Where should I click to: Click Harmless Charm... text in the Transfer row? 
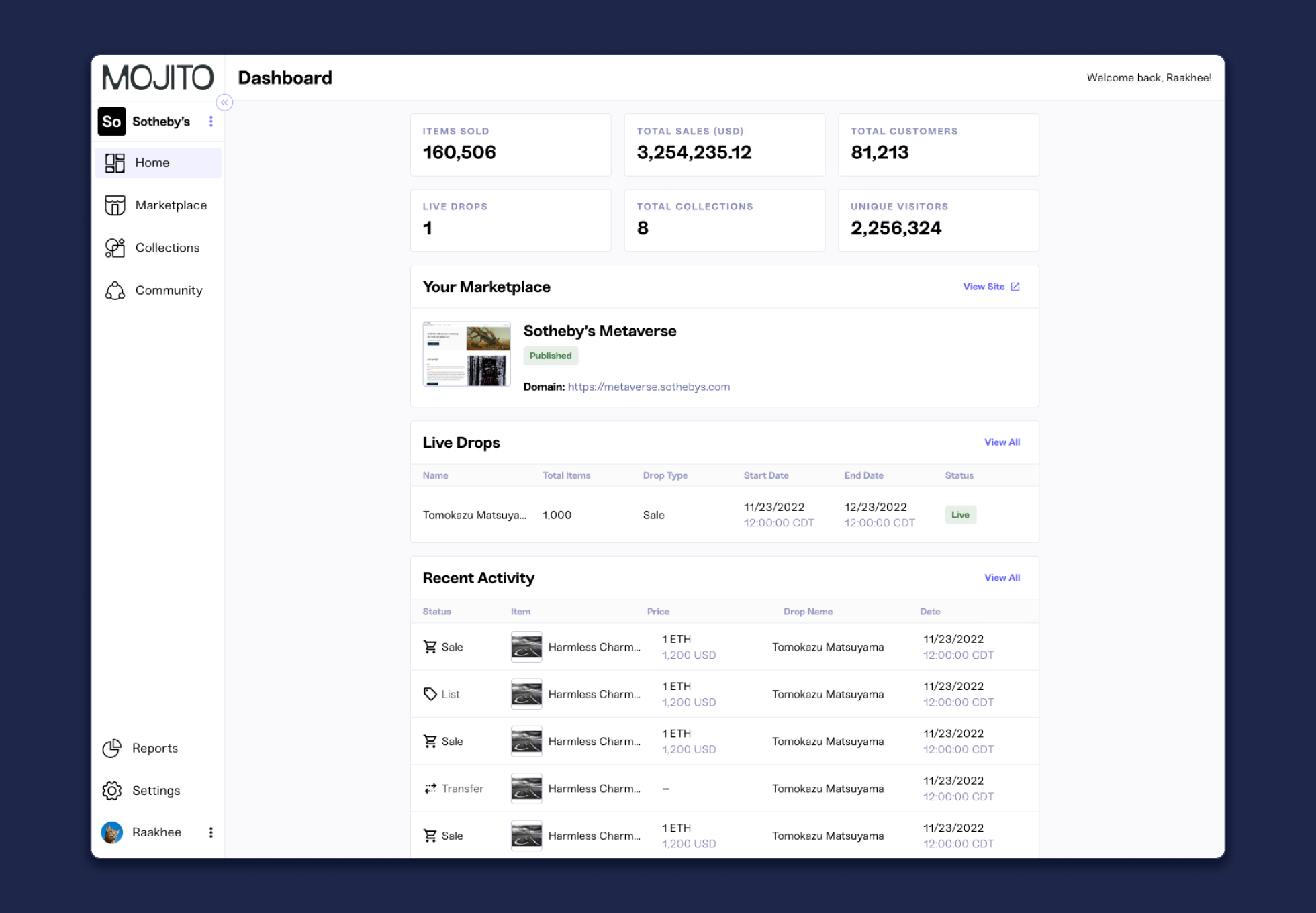click(594, 789)
